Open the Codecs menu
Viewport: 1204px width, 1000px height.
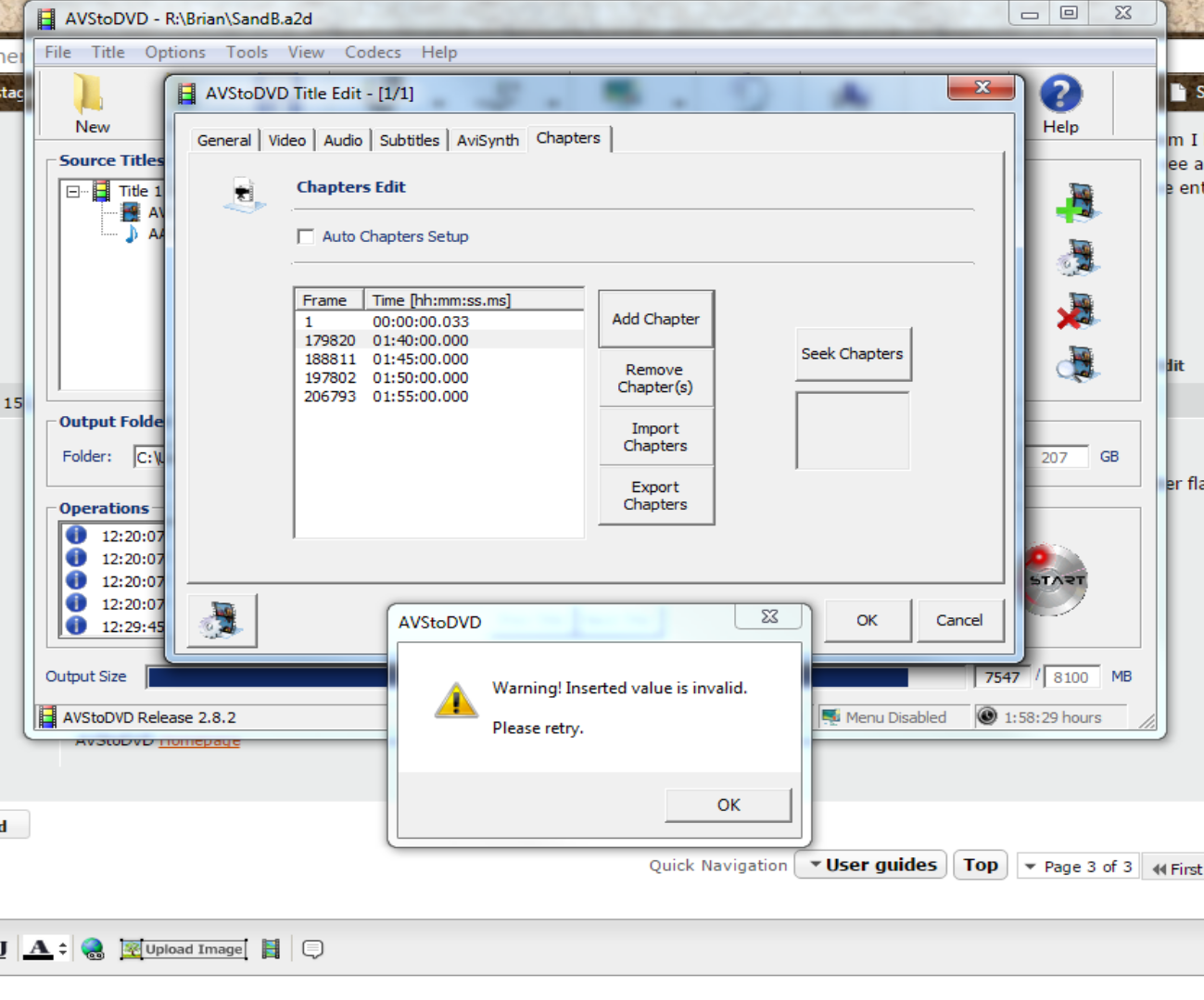pyautogui.click(x=373, y=53)
